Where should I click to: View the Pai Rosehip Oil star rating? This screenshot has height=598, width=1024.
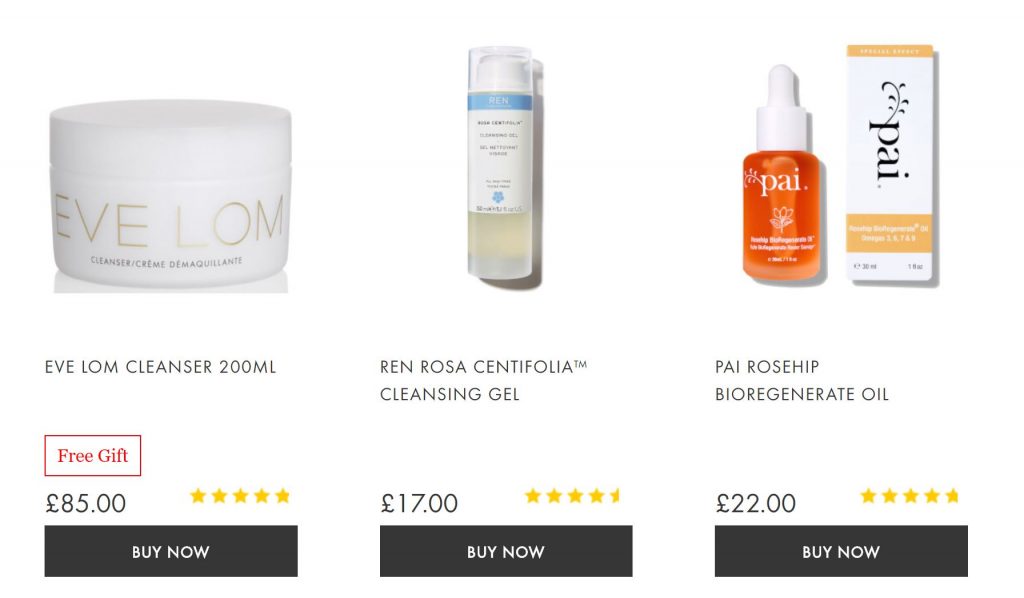click(909, 496)
